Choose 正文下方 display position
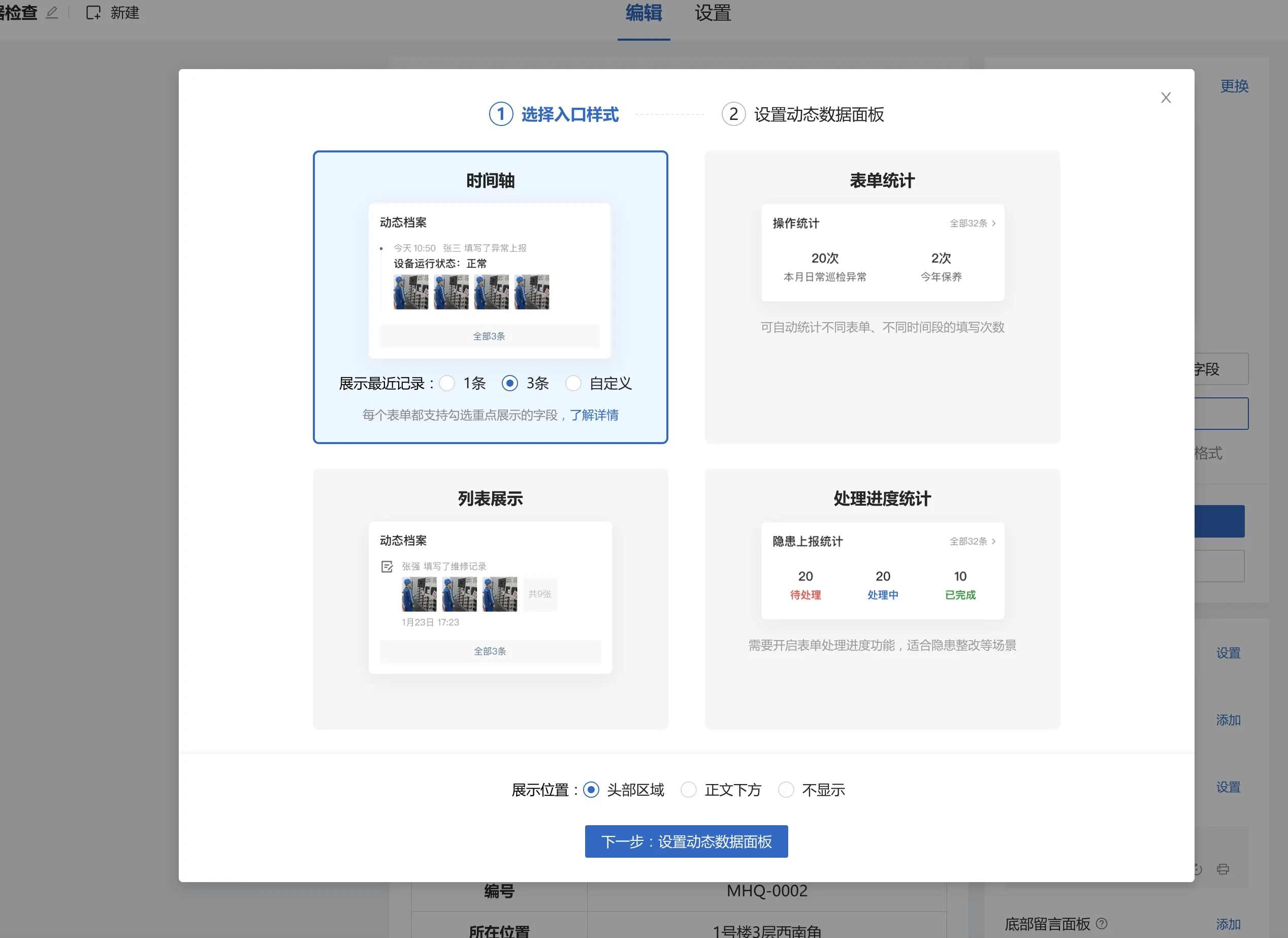The width and height of the screenshot is (1288, 938). (x=688, y=790)
